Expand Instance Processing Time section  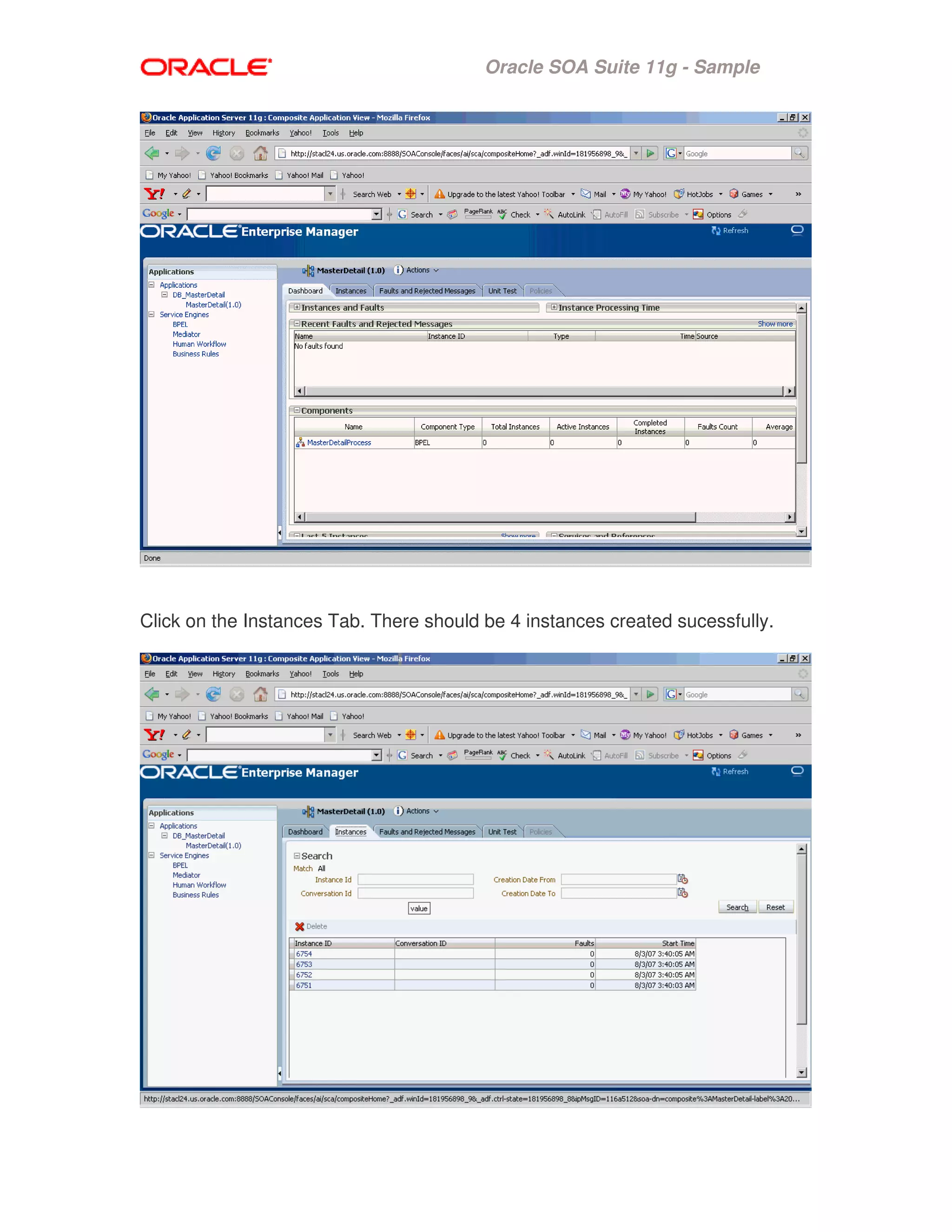tap(555, 307)
